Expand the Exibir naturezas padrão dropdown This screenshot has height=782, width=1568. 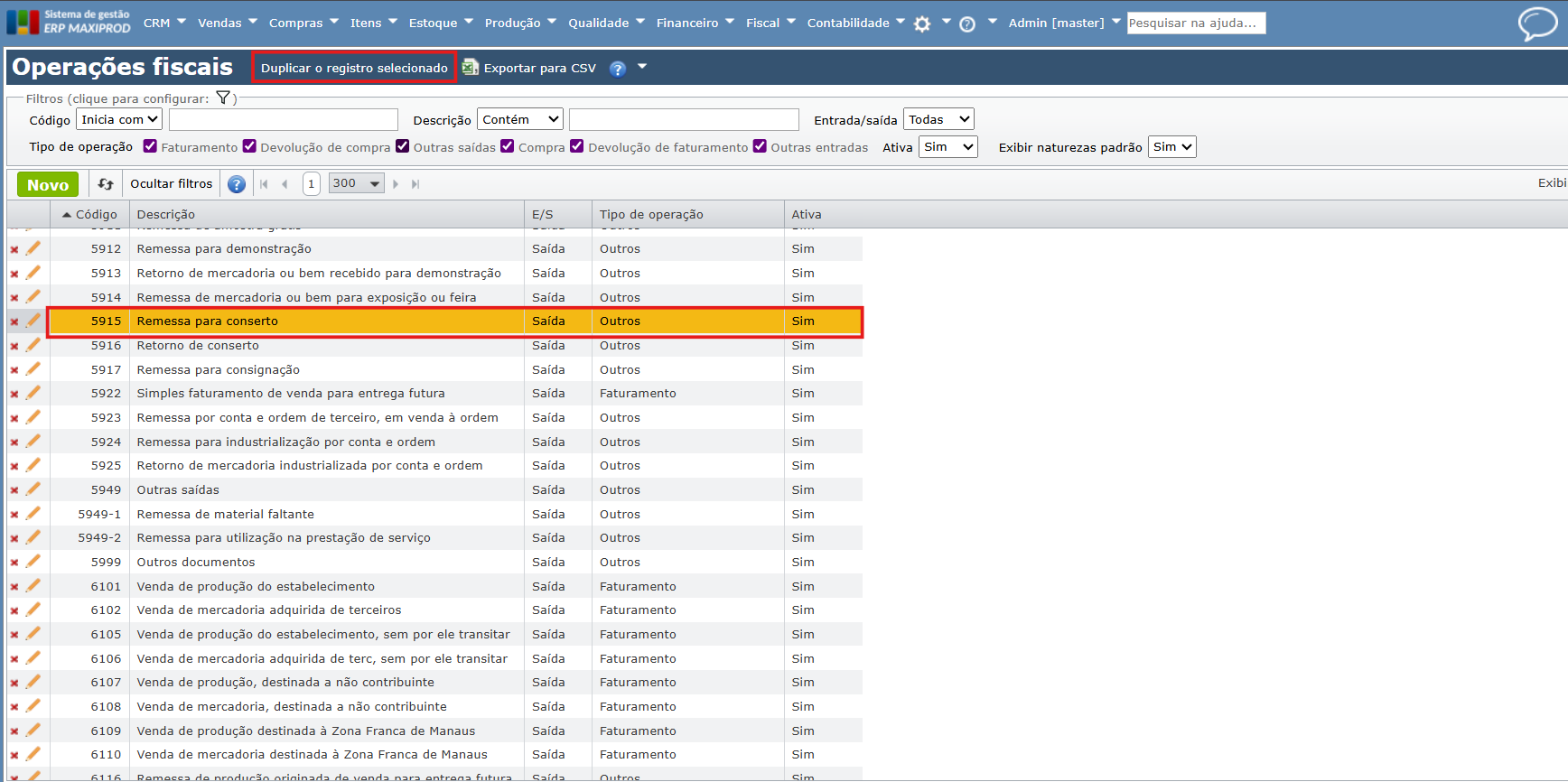(1171, 146)
